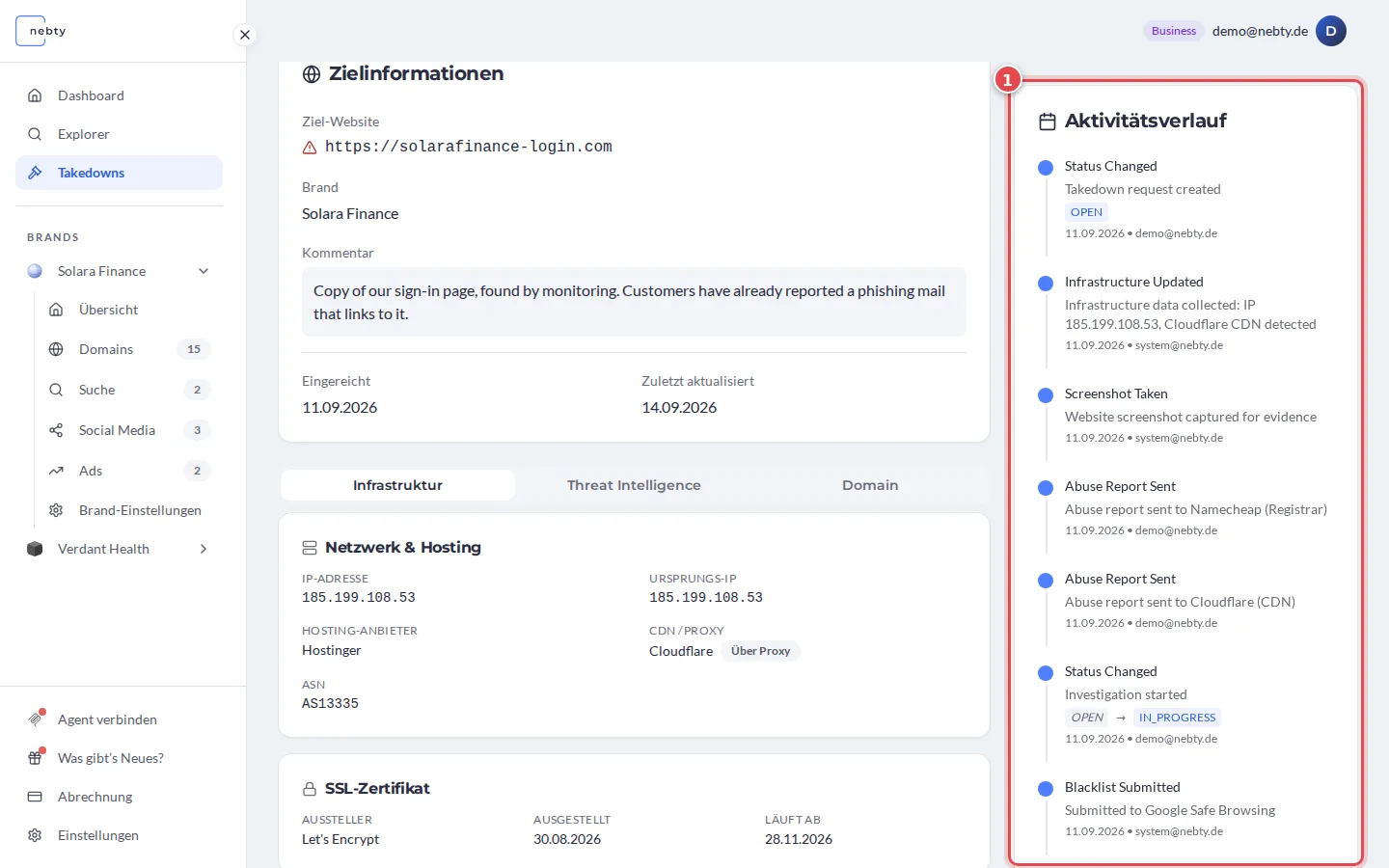
Task: Select the Explorer search icon
Action: [x=35, y=134]
